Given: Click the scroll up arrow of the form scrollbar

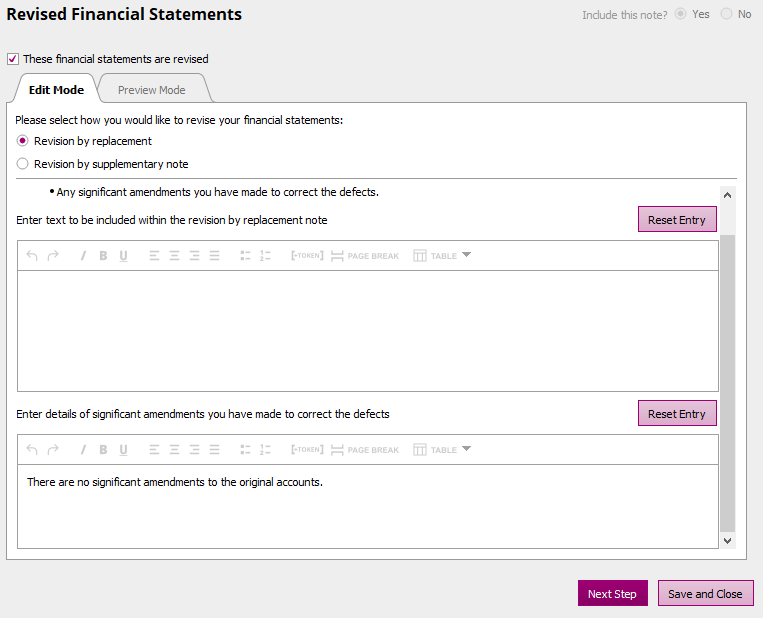Looking at the screenshot, I should point(727,196).
